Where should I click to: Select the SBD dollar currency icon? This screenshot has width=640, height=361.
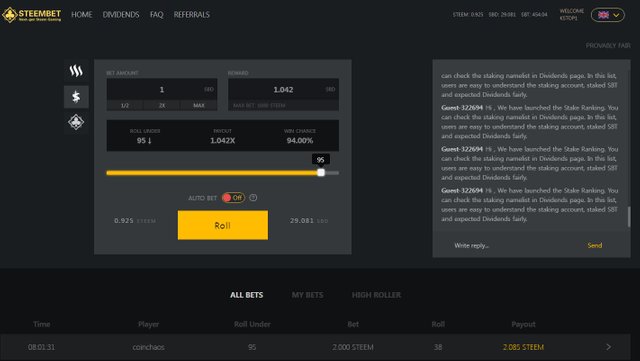point(76,97)
